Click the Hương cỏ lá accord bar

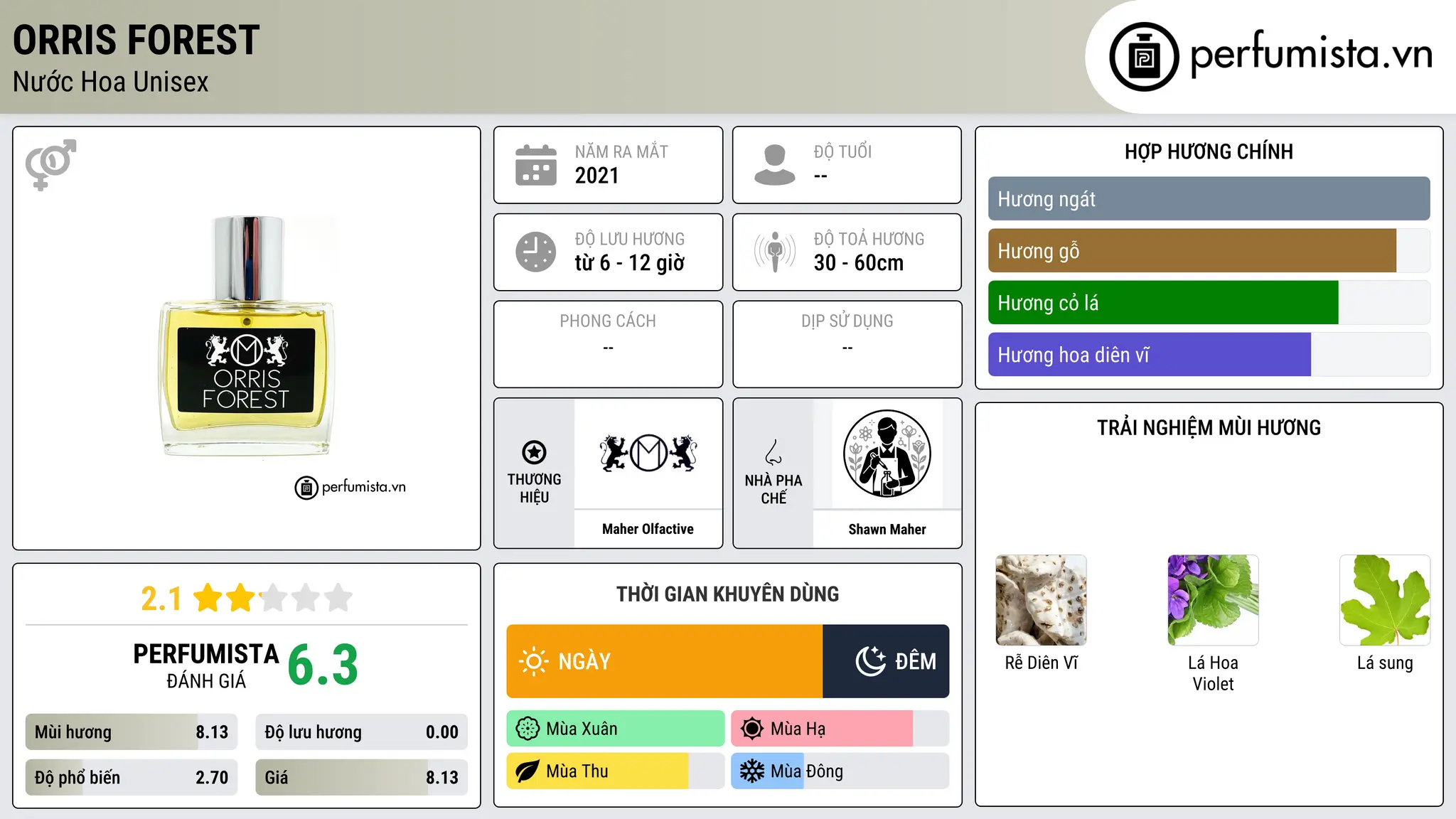(1209, 303)
